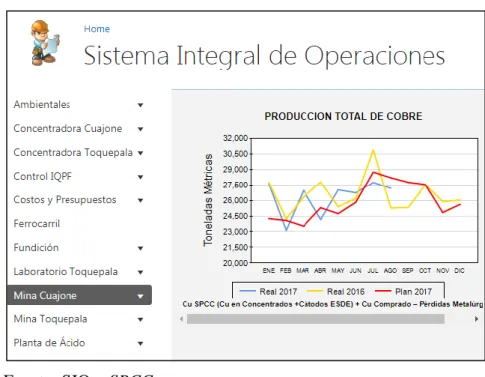Expand the Mina Toquepala dropdown arrow
This screenshot has width=485, height=377.
point(140,320)
